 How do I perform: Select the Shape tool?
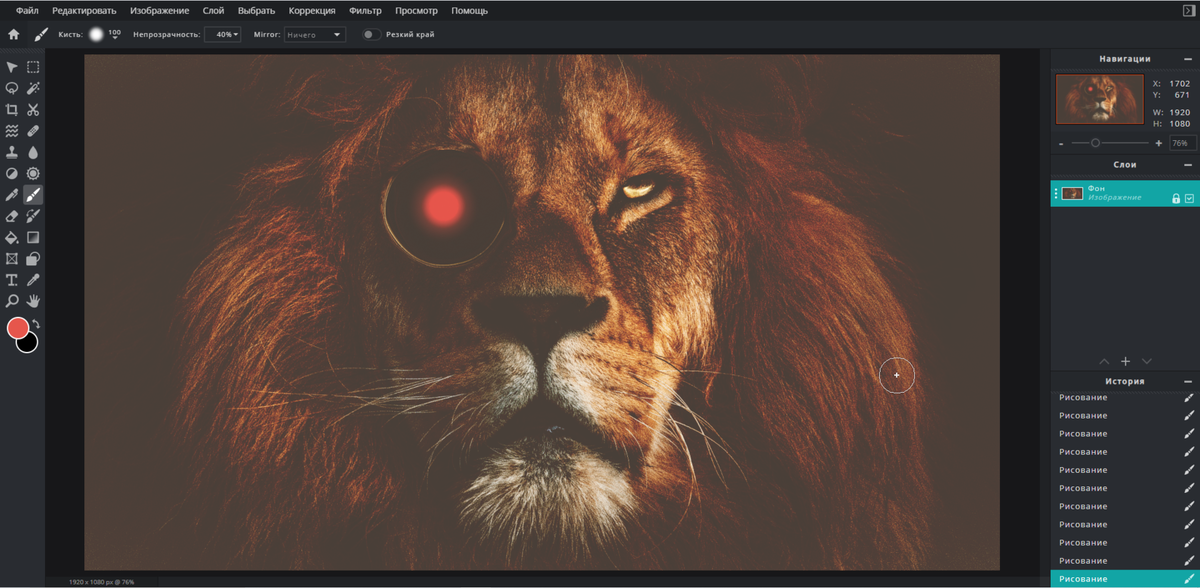(33, 259)
